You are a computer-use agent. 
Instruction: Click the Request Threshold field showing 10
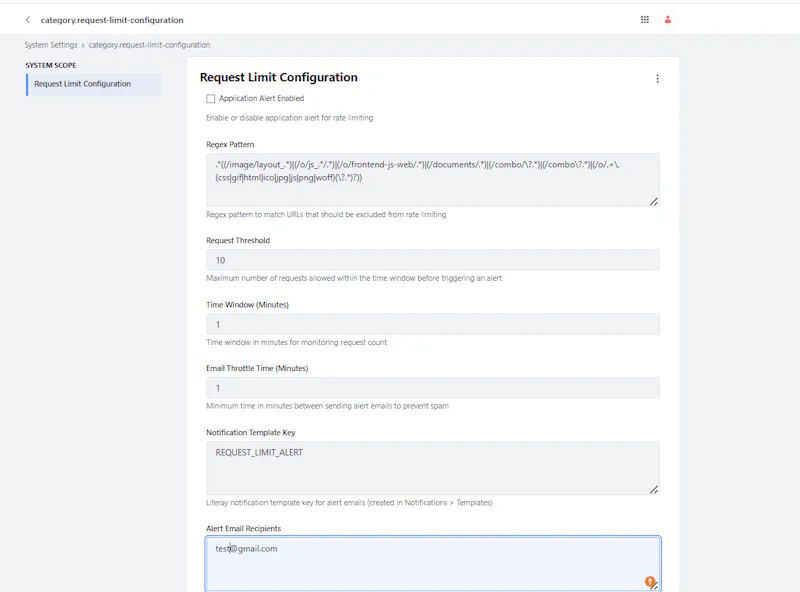pyautogui.click(x=433, y=260)
